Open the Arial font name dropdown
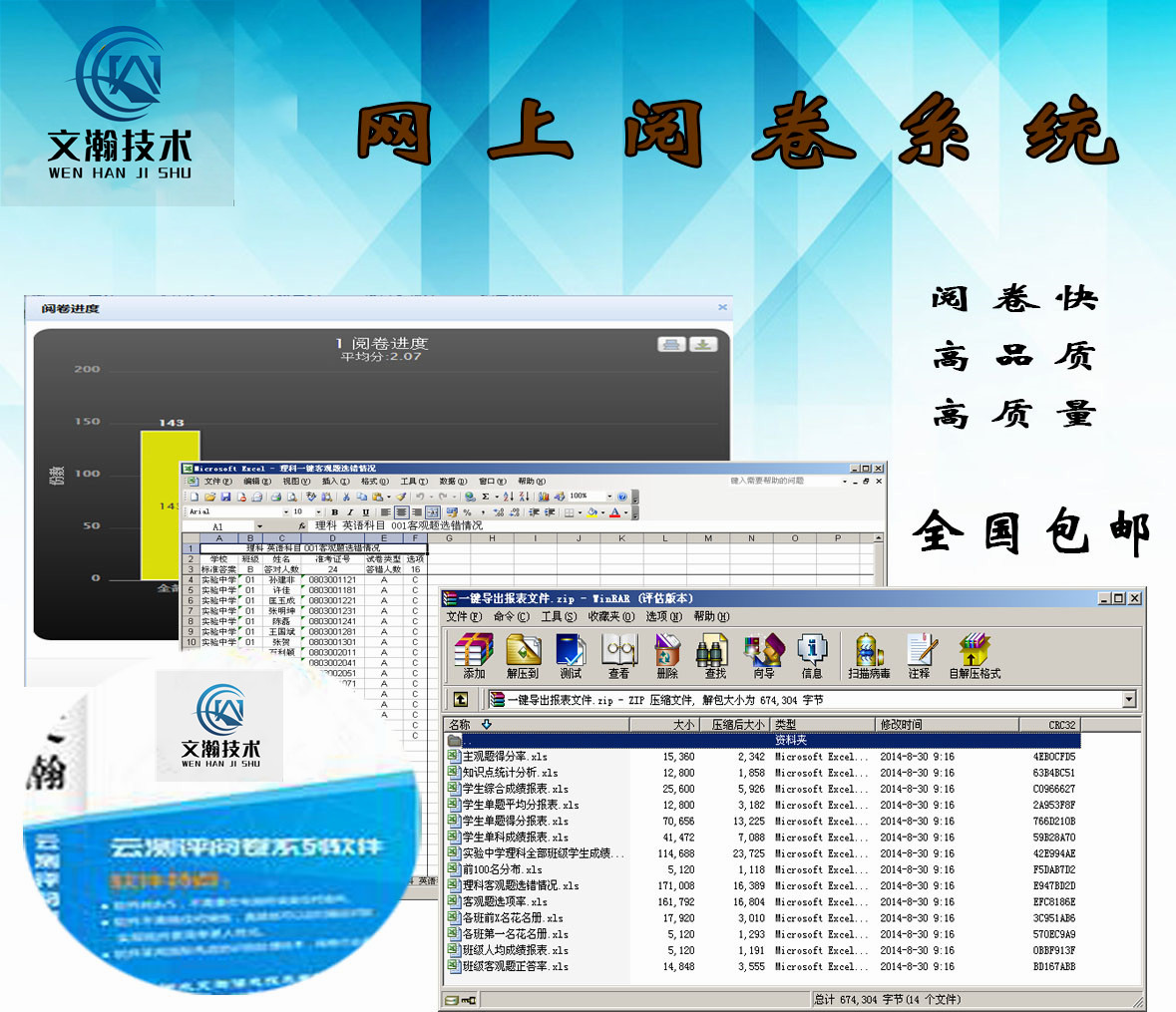This screenshot has width=1176, height=1012. click(x=286, y=512)
